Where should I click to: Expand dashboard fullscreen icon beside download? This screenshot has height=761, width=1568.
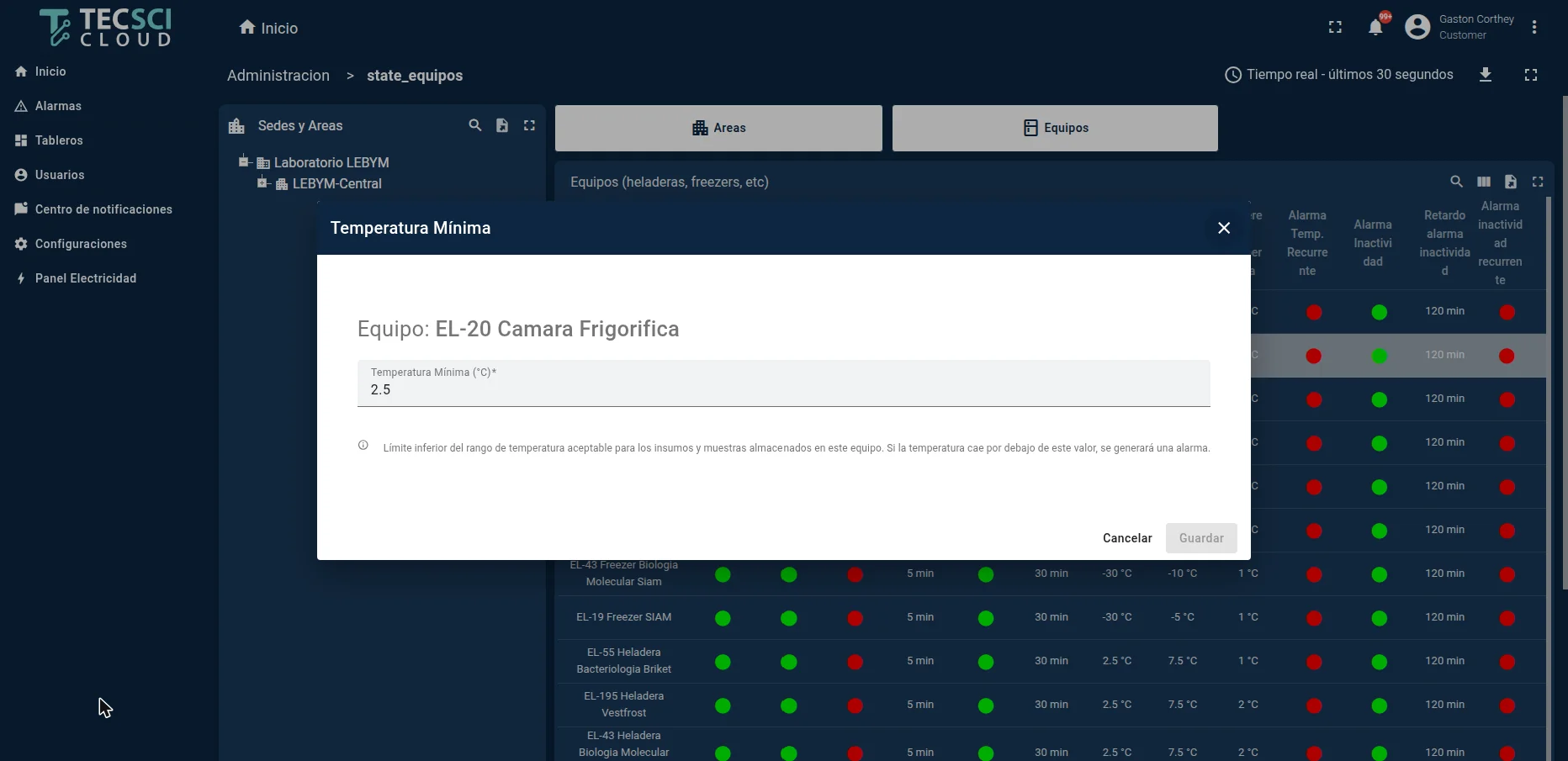[1531, 75]
